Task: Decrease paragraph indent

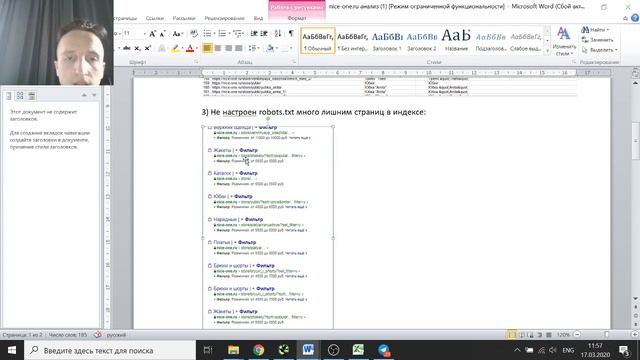Action: [x=253, y=34]
